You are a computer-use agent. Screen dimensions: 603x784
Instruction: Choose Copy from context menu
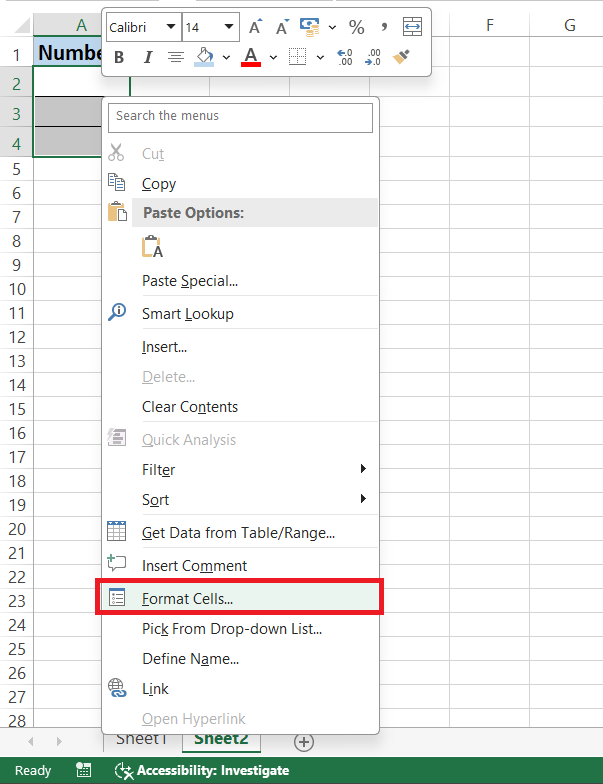pyautogui.click(x=240, y=183)
